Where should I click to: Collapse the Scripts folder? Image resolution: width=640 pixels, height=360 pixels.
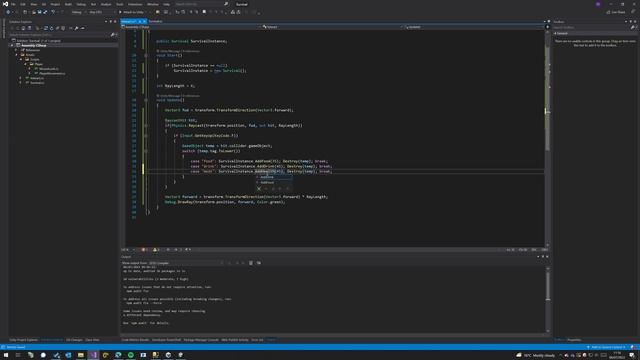(x=21, y=59)
